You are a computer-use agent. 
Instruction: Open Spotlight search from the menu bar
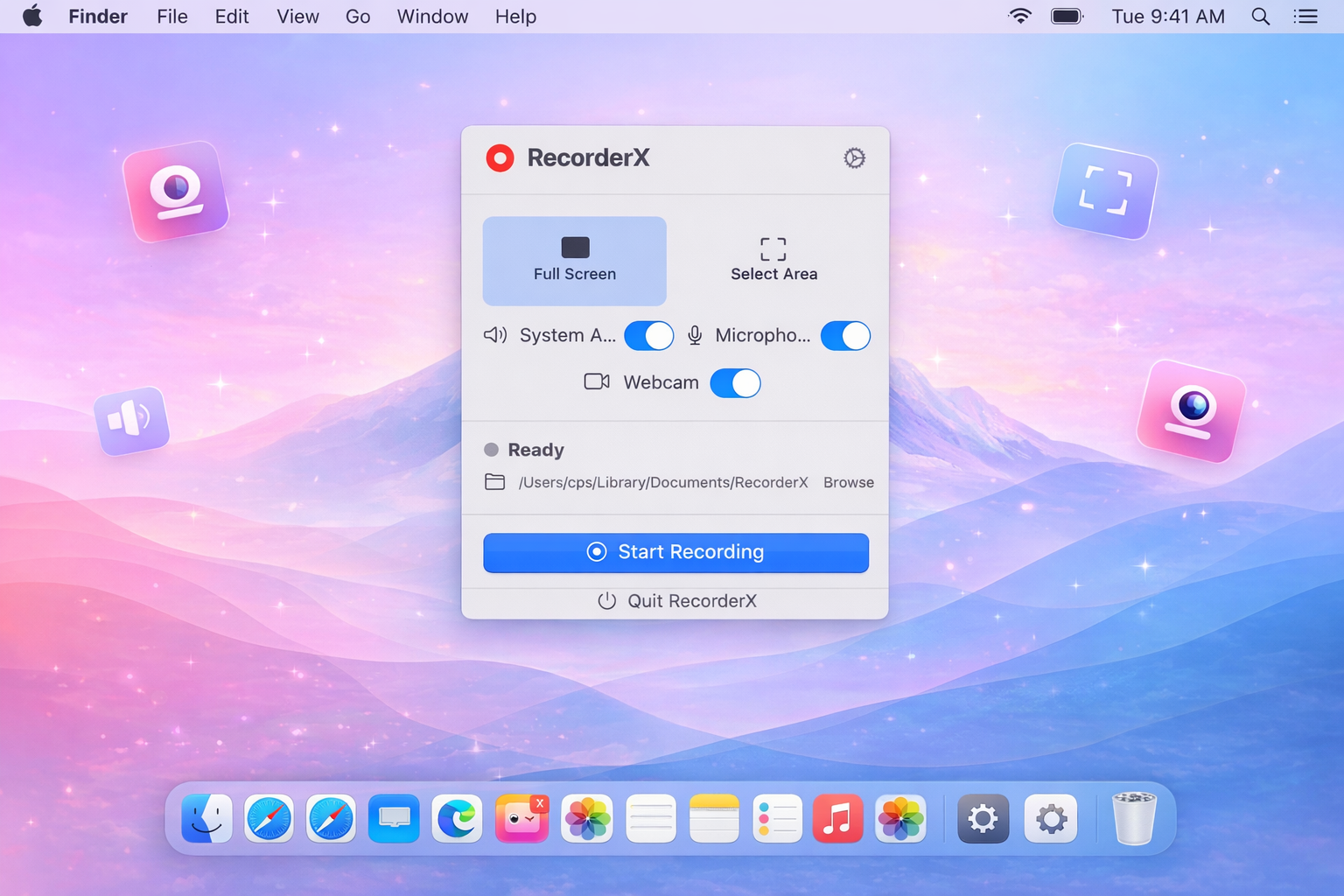tap(1260, 16)
